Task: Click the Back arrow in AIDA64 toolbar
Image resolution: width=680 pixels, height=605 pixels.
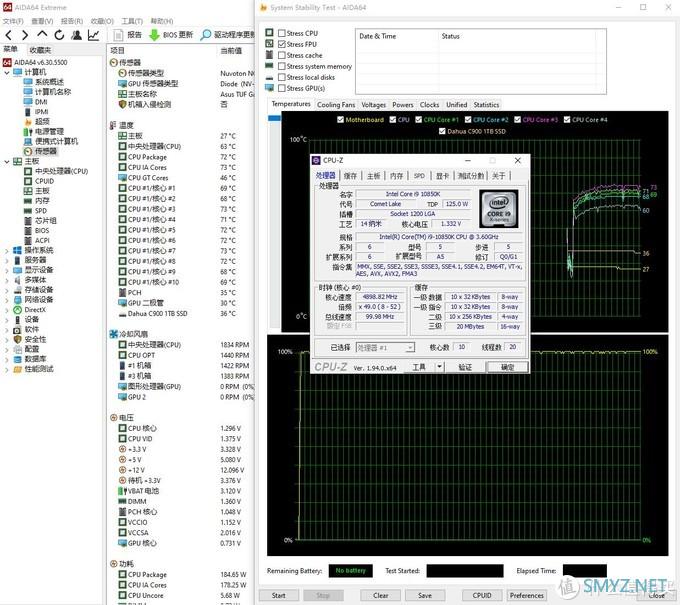Action: (9, 35)
